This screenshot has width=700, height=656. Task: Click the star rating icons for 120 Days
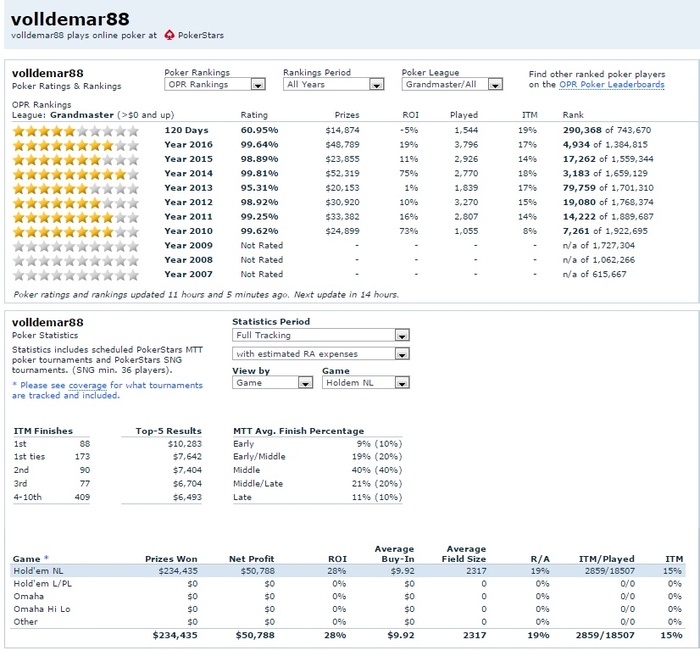point(75,130)
